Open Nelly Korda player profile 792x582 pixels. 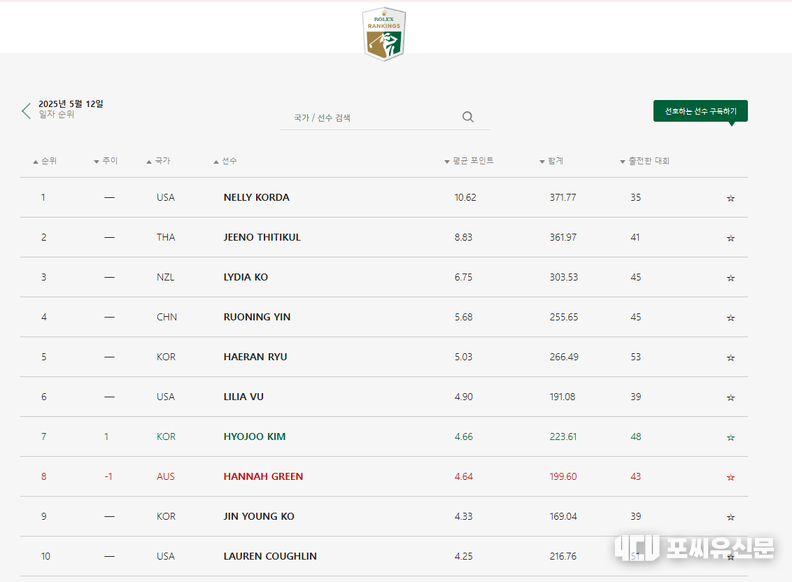[x=257, y=198]
